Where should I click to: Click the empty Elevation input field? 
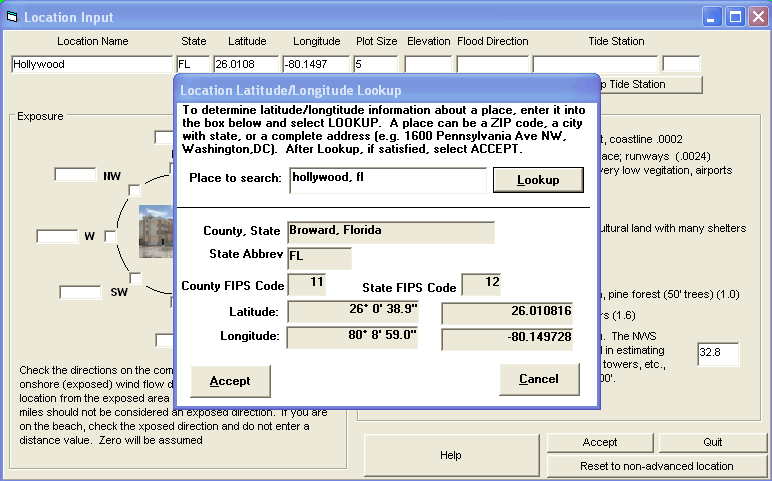point(428,64)
